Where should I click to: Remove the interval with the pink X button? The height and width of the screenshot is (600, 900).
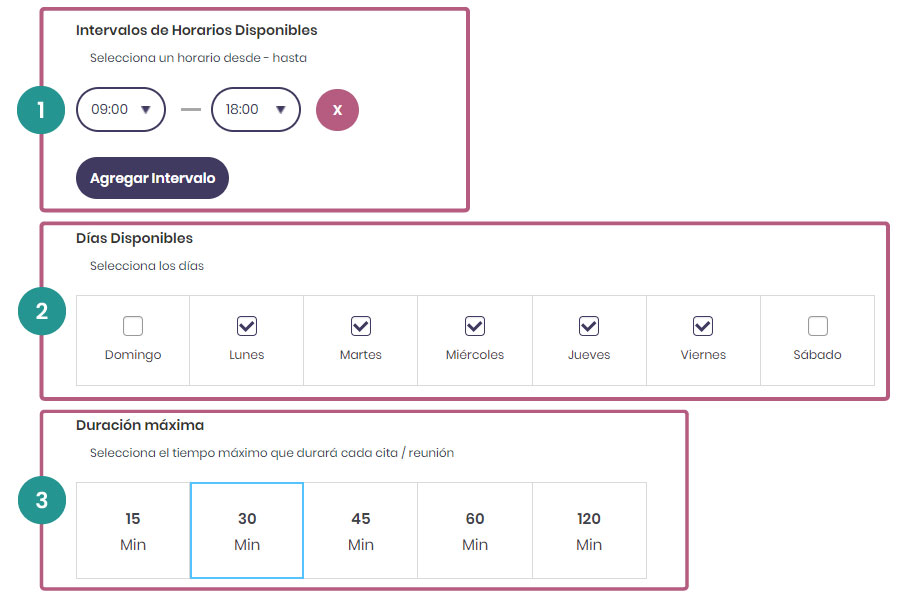[x=338, y=110]
